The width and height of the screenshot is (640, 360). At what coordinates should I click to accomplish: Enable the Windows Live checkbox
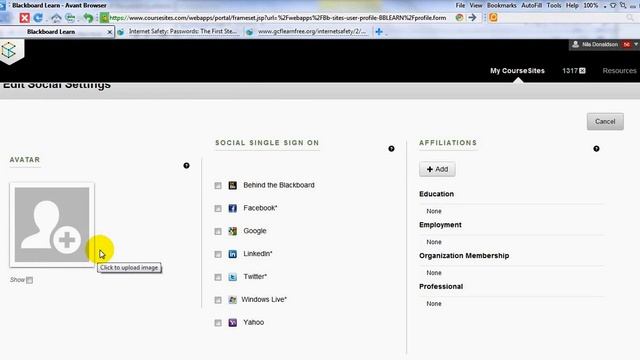pyautogui.click(x=218, y=300)
